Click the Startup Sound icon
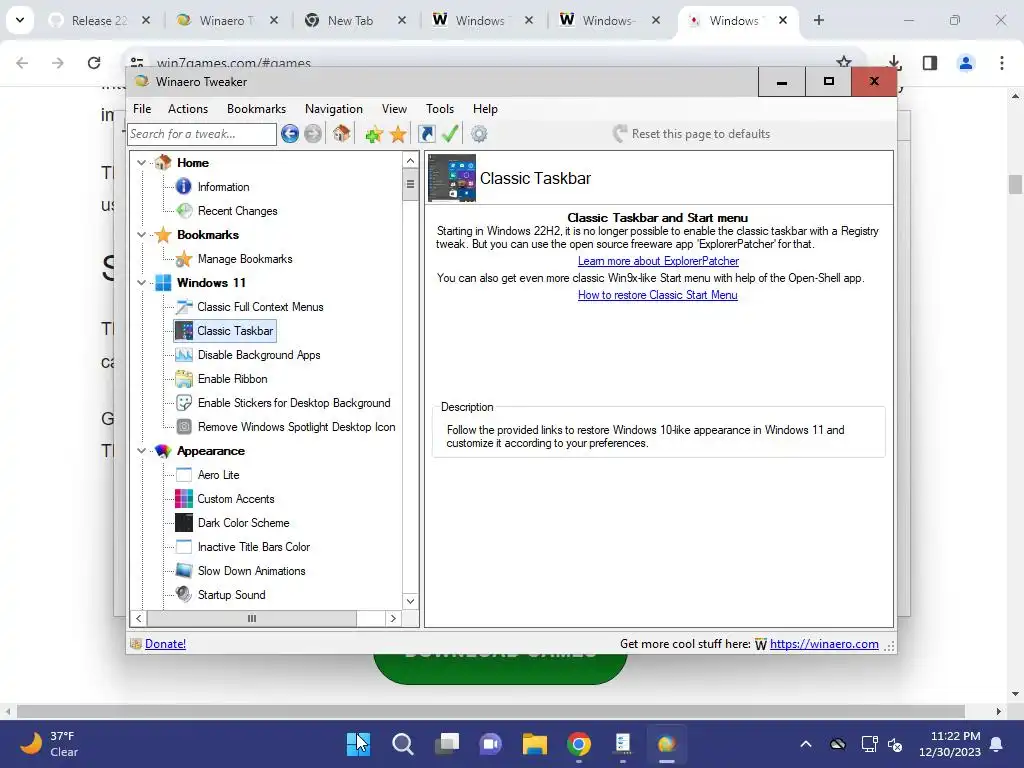1024x768 pixels. coord(184,594)
